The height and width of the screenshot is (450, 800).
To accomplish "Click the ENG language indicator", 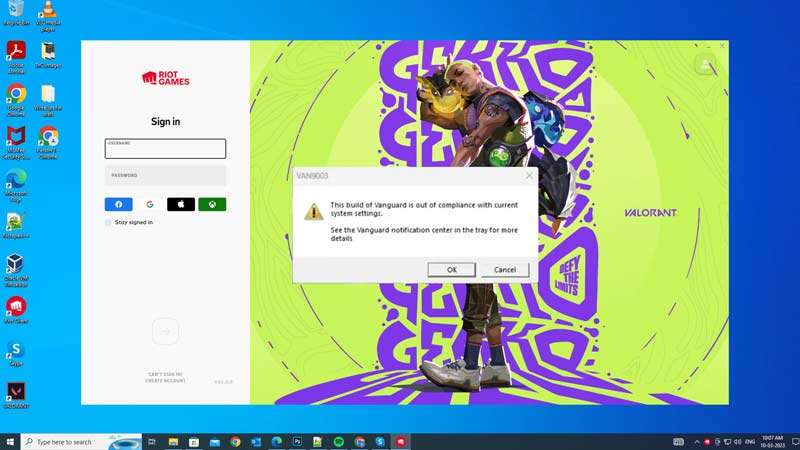I will 750,442.
